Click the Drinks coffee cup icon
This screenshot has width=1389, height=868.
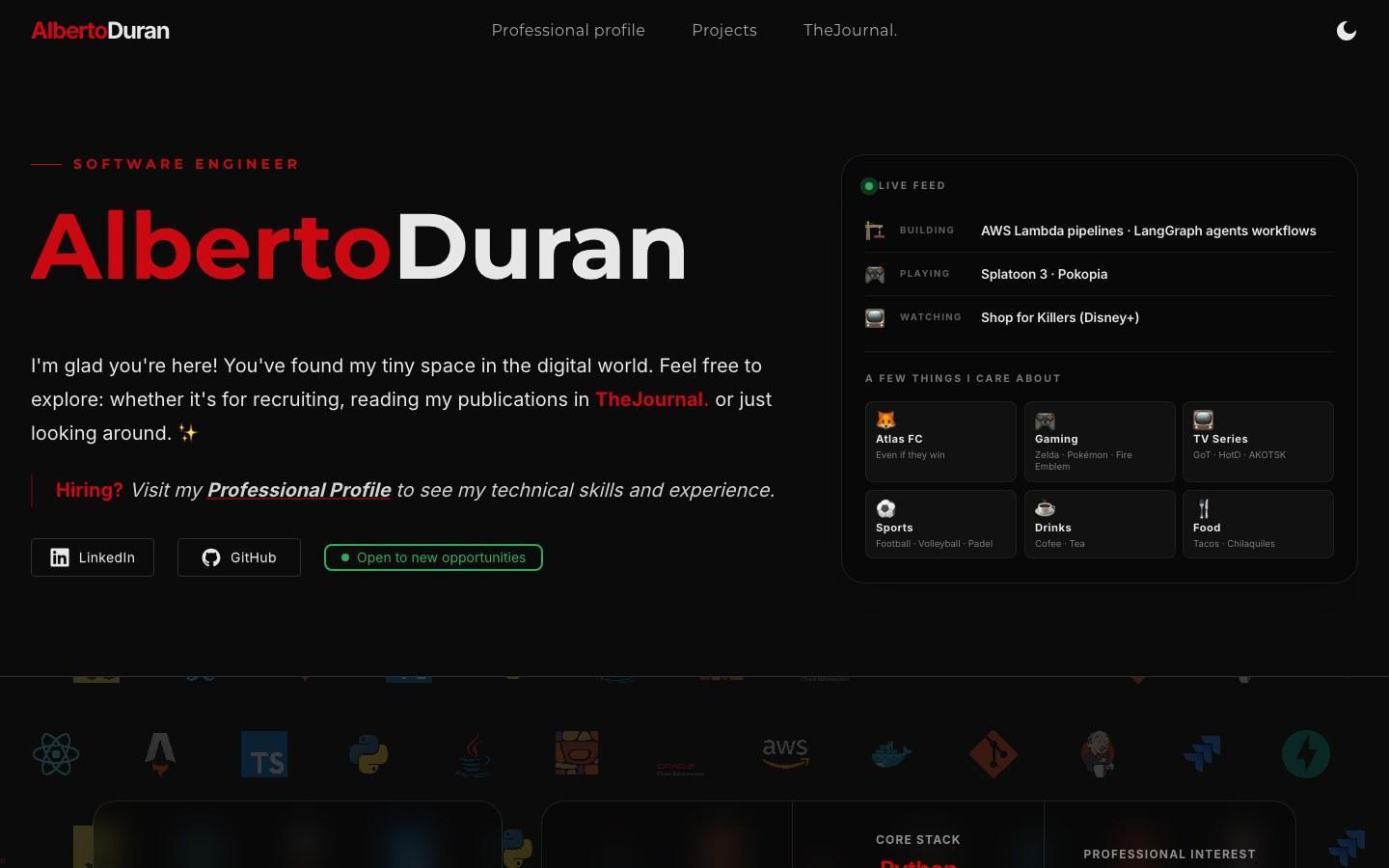click(x=1045, y=508)
